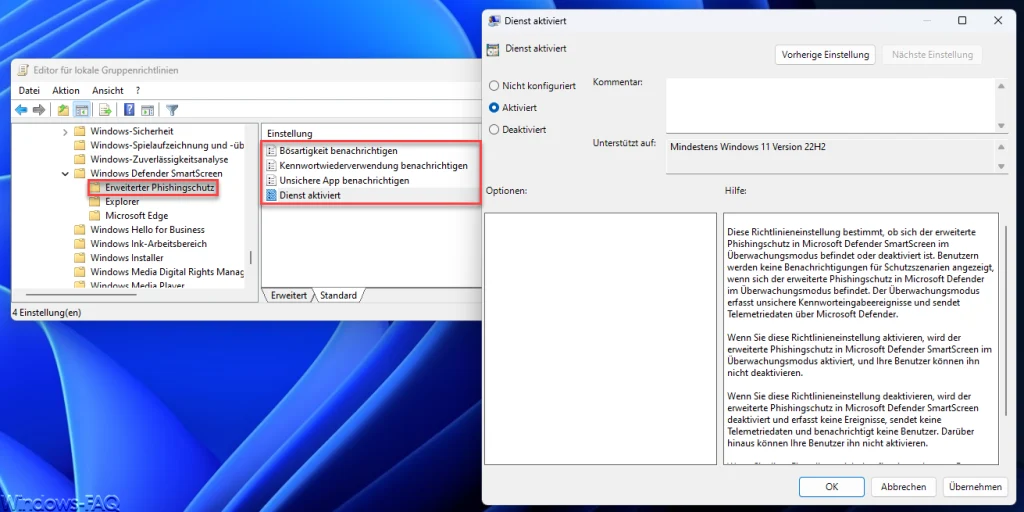Click the Abbrechen button
Viewport: 1024px width, 512px height.
(x=903, y=487)
